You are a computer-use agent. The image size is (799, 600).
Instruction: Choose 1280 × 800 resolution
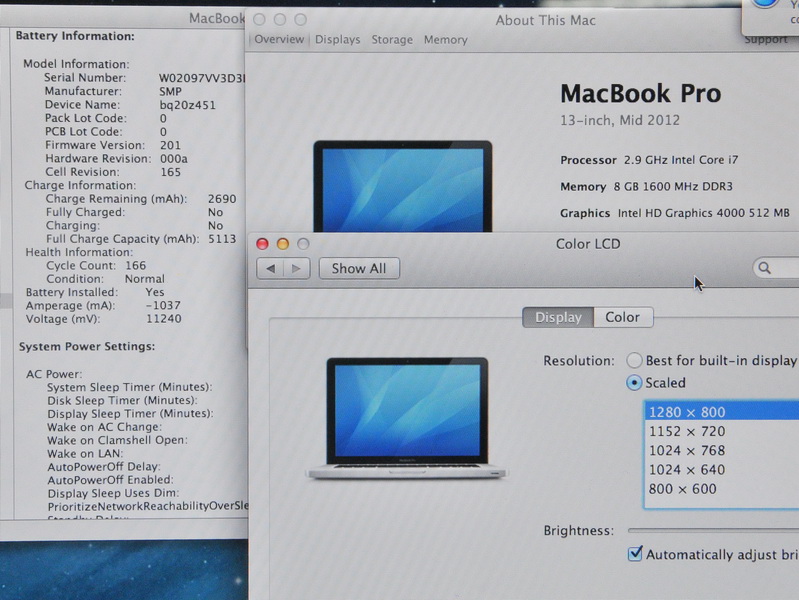click(722, 412)
